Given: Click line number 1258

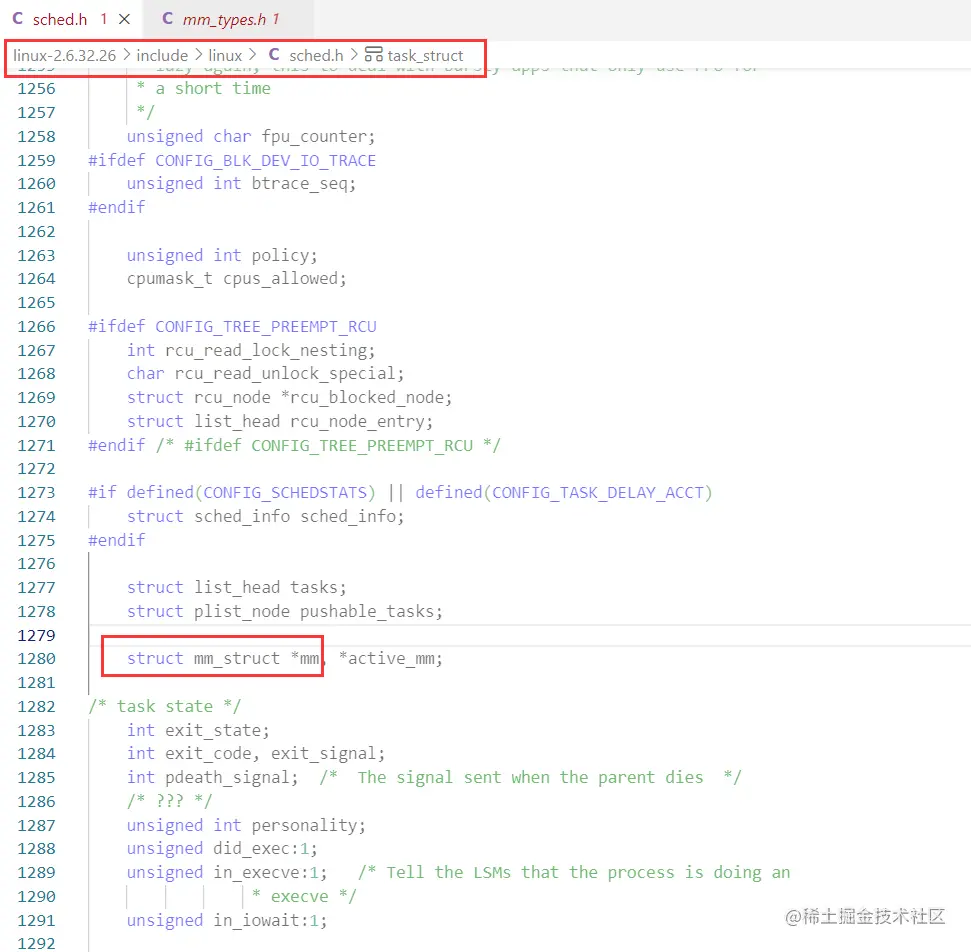Looking at the screenshot, I should (36, 136).
